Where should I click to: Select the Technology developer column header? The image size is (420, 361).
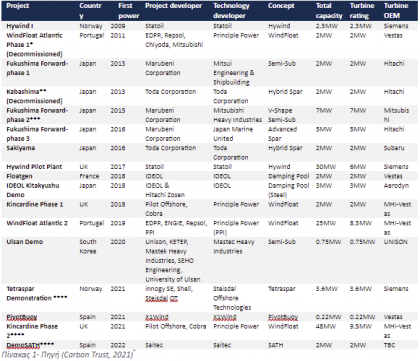[231, 11]
